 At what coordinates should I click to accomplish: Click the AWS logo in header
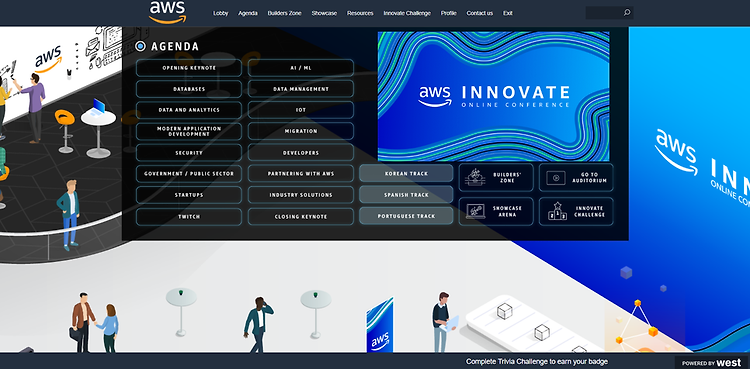167,12
